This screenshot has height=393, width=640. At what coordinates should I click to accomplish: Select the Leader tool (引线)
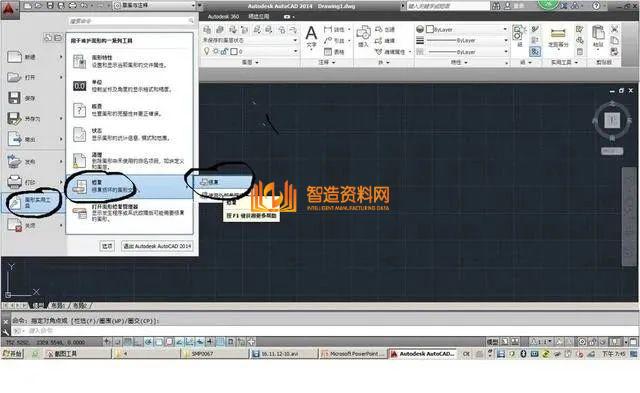[x=334, y=40]
